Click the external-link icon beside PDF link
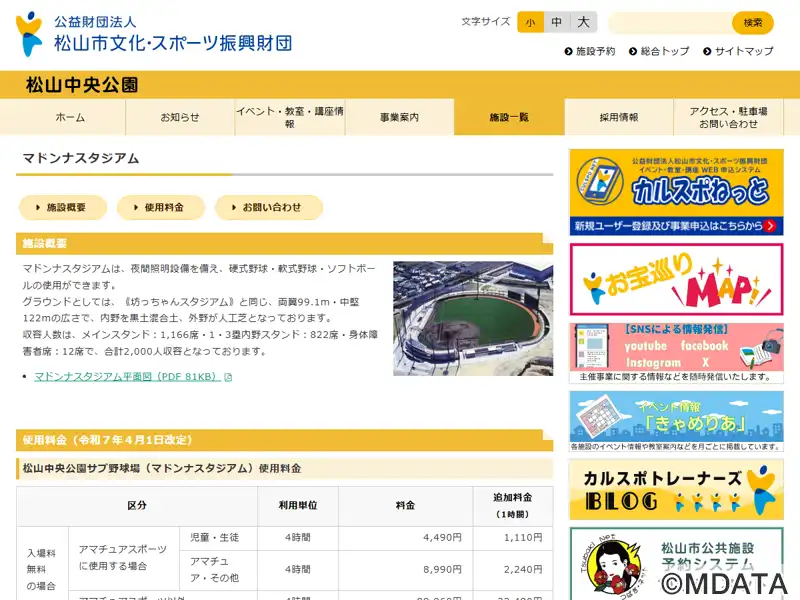Image resolution: width=800 pixels, height=600 pixels. tap(228, 377)
